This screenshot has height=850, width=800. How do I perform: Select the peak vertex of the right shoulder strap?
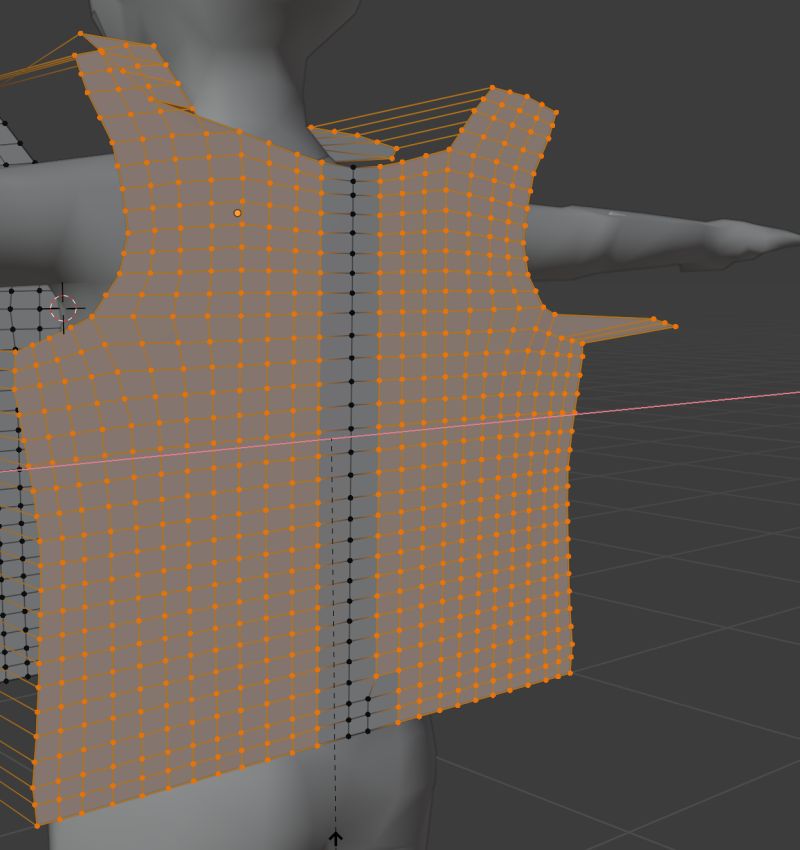pos(492,87)
